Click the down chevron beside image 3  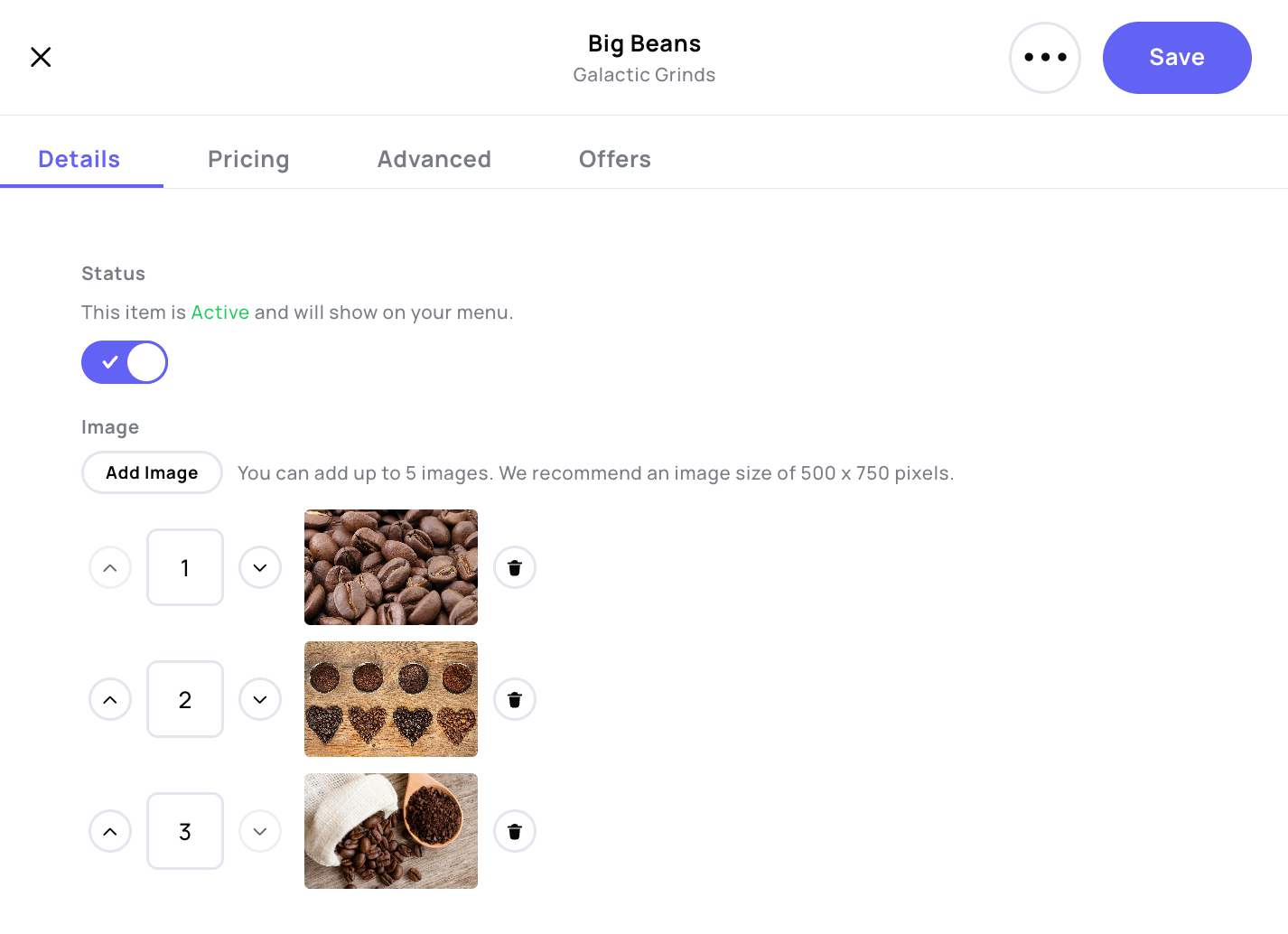(260, 831)
